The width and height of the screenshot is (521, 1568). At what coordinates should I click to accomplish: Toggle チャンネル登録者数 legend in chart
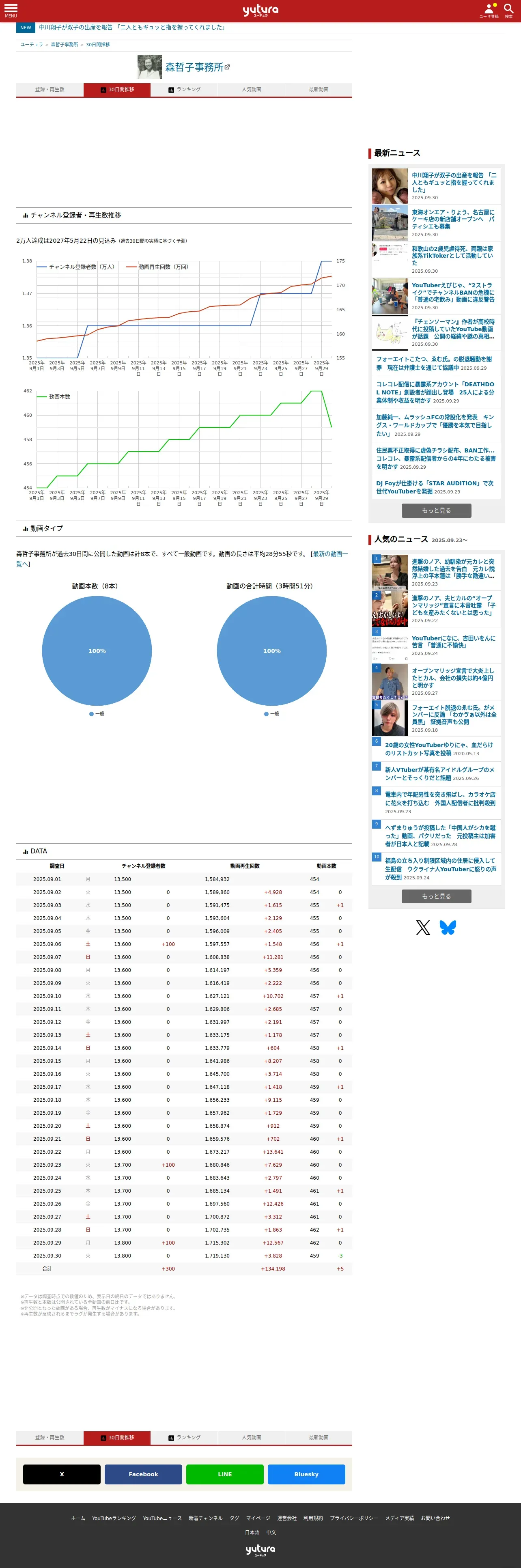point(76,267)
